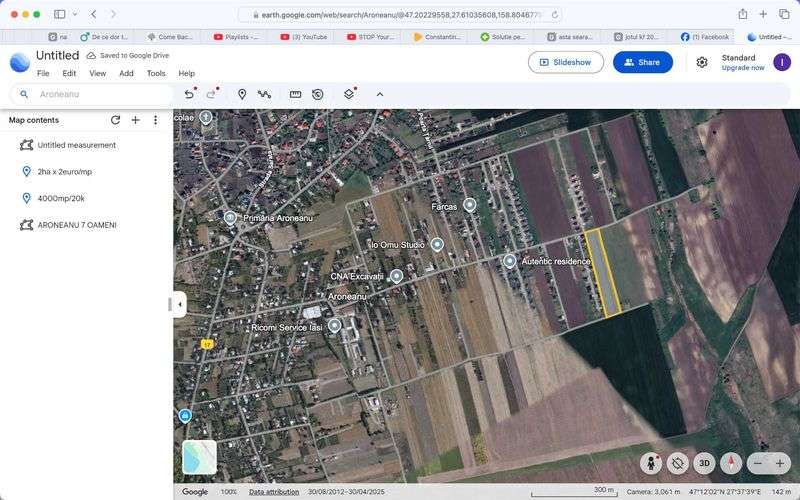
Task: Click the compass north indicator
Action: click(x=731, y=463)
